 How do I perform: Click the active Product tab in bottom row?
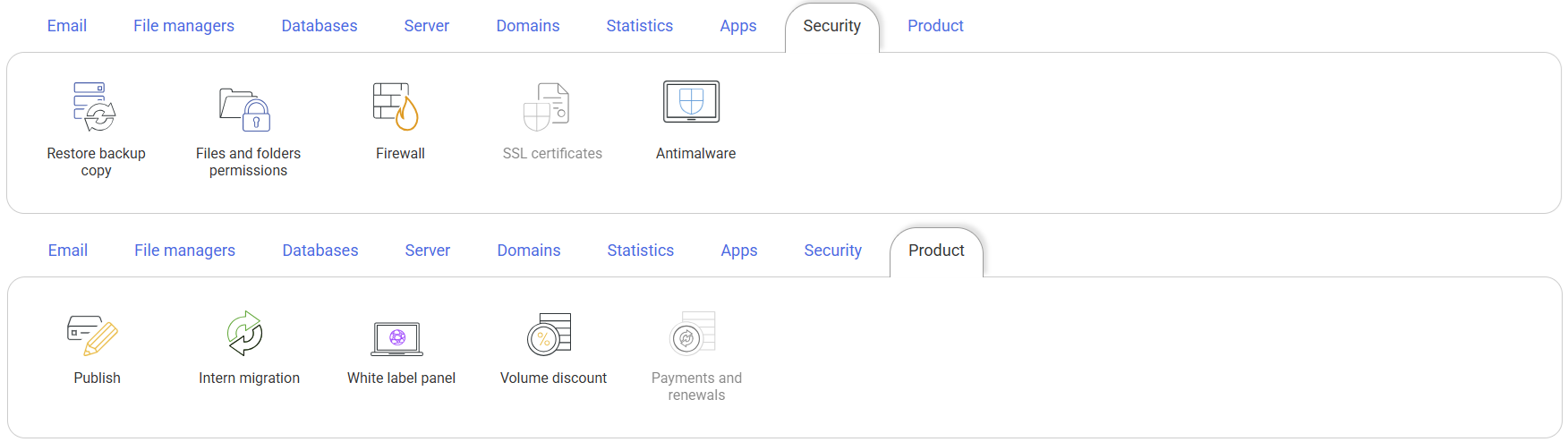point(936,251)
